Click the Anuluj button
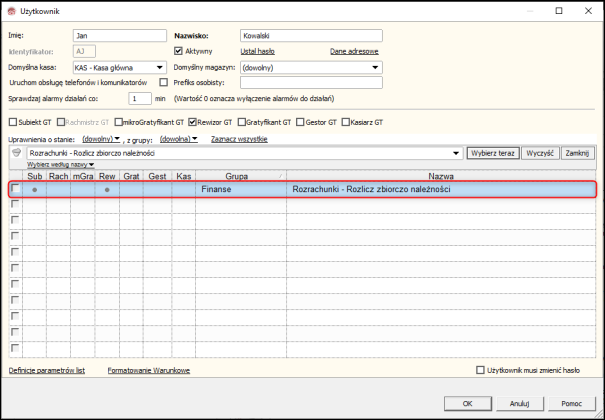Screen dimensions: 605x420 coord(520,403)
